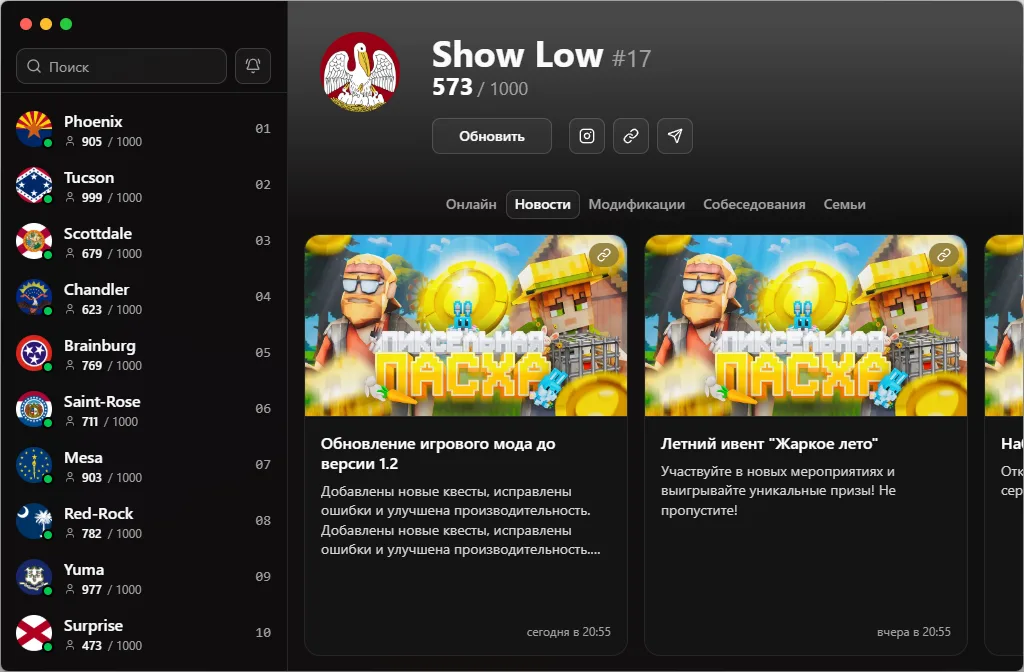
Task: Open the Telegram paper plane icon
Action: (x=675, y=136)
